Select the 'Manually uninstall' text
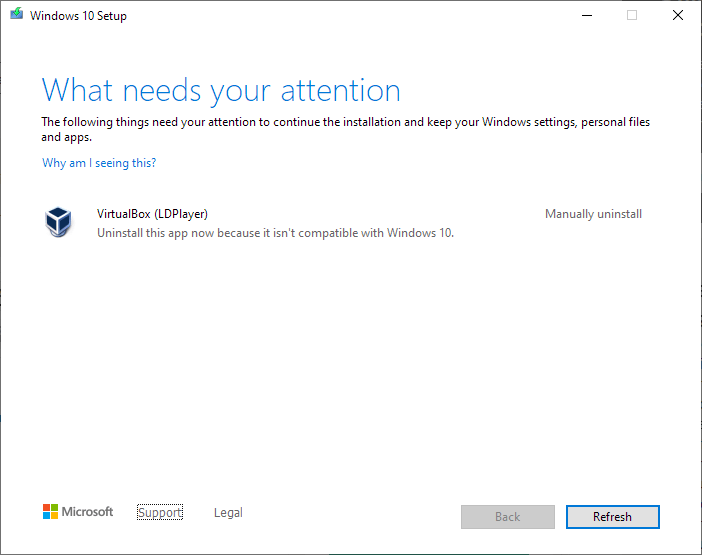The width and height of the screenshot is (702, 555). click(x=593, y=214)
